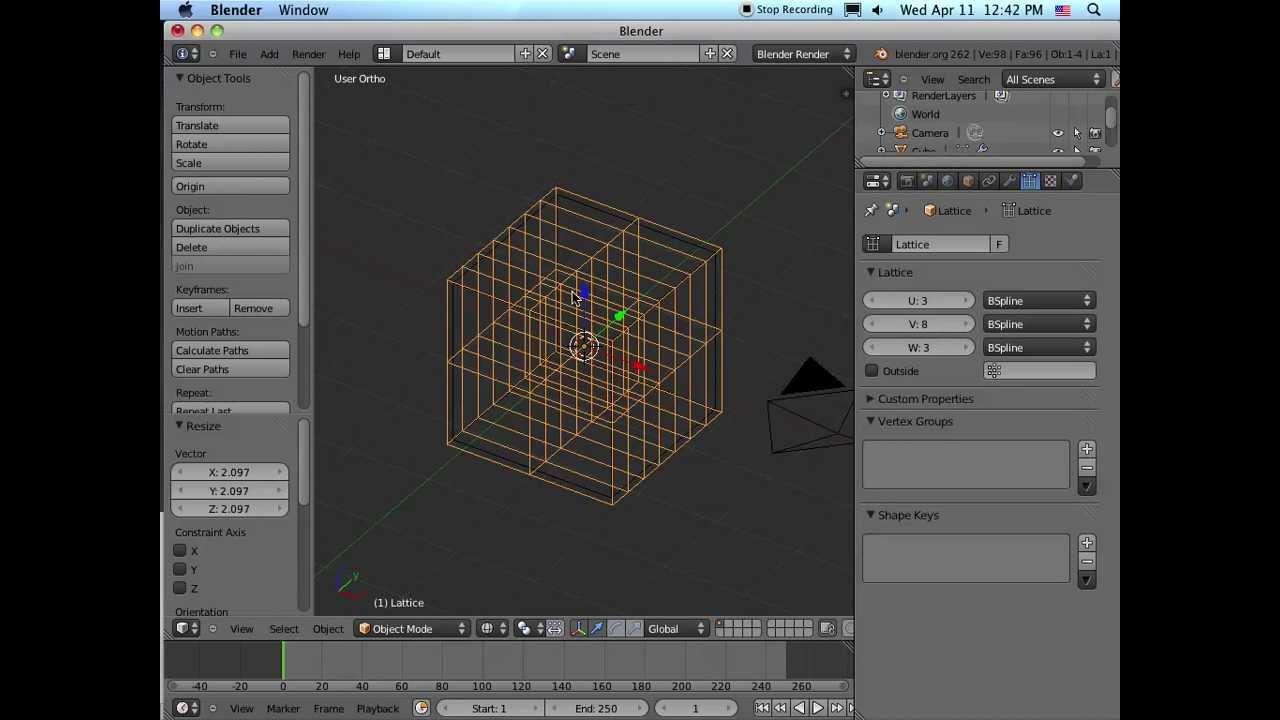Click the scale manipulator icon
The height and width of the screenshot is (720, 1280).
634,628
